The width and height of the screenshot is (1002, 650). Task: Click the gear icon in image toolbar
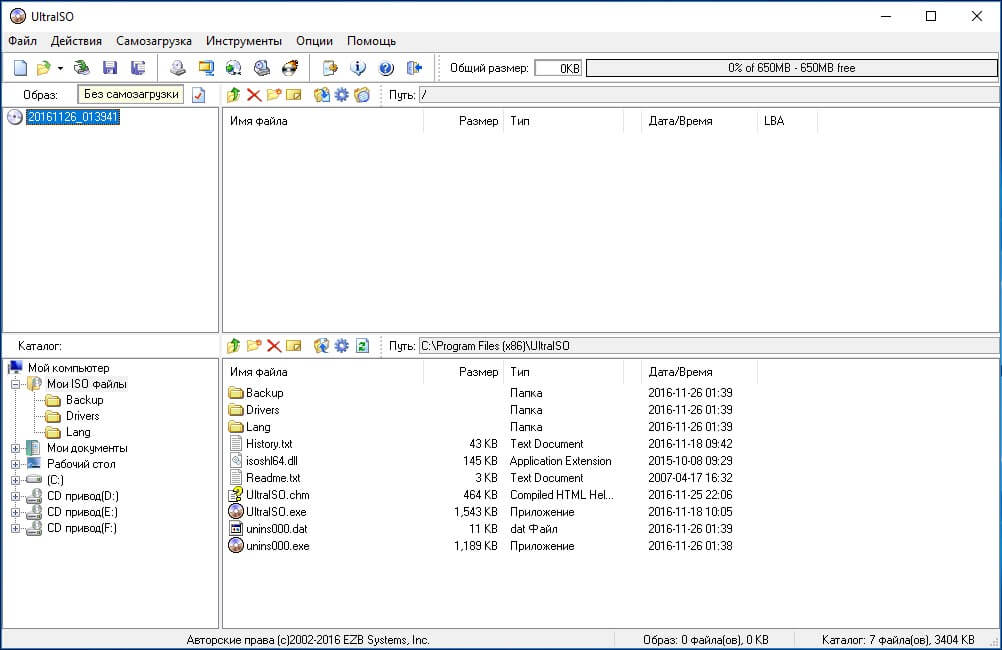coord(342,95)
